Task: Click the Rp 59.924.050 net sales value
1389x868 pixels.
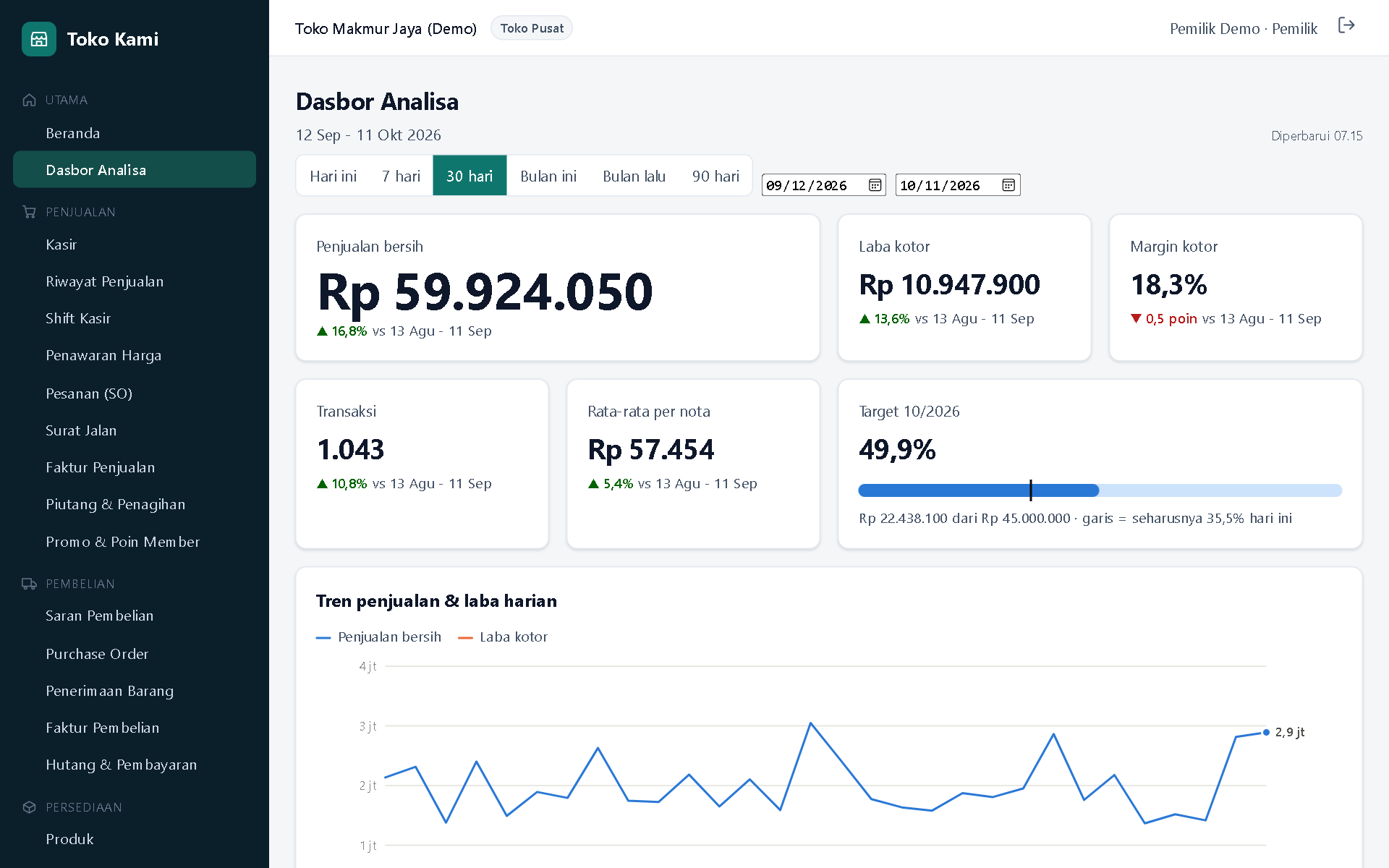Action: point(485,292)
